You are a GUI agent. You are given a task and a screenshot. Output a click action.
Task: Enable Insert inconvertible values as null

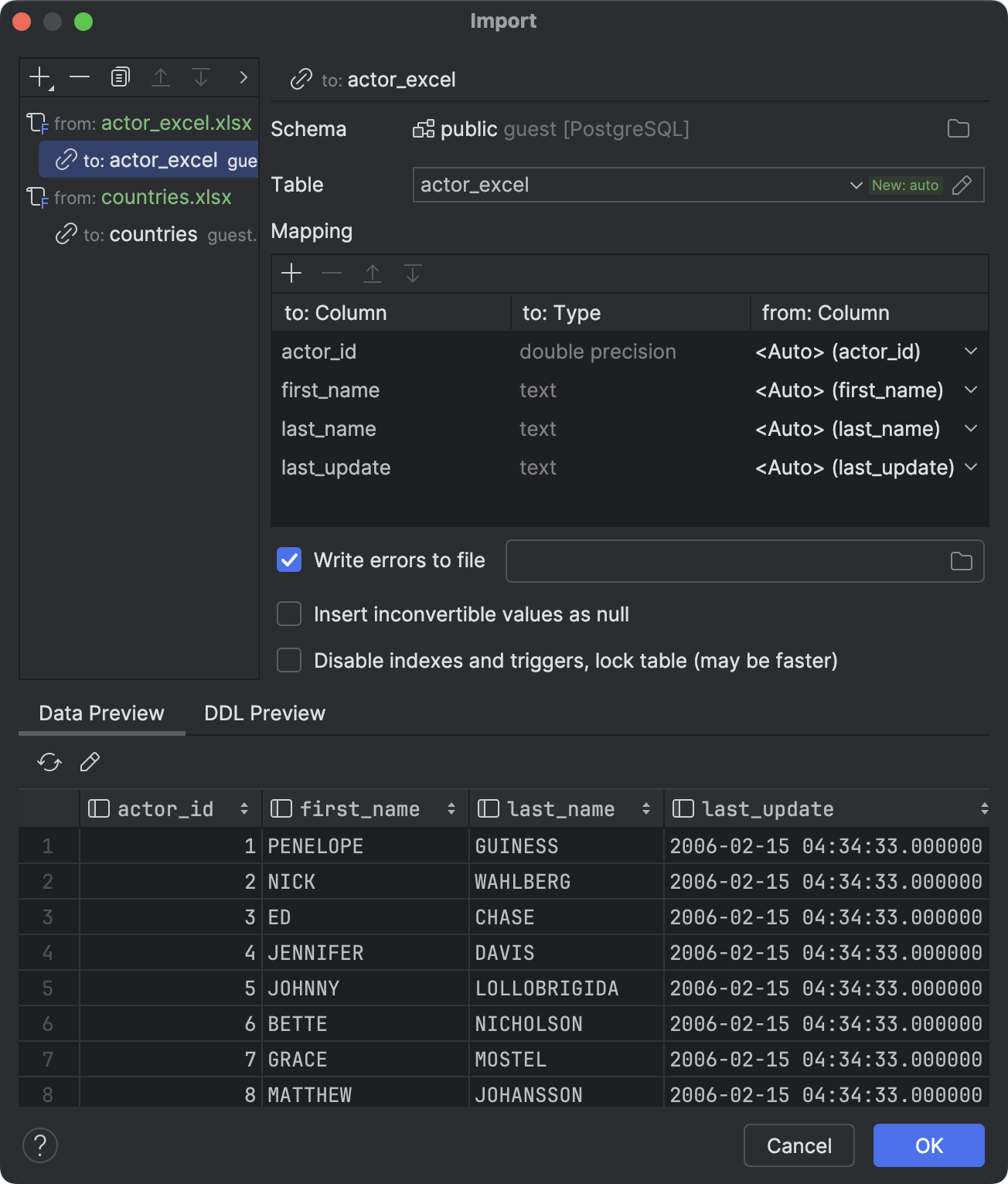pyautogui.click(x=288, y=614)
